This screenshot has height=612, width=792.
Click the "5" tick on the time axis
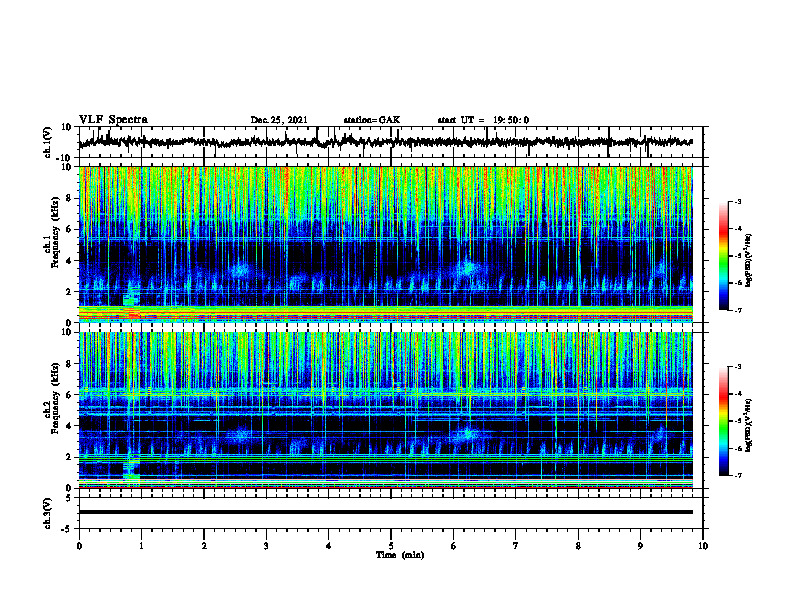pos(391,546)
